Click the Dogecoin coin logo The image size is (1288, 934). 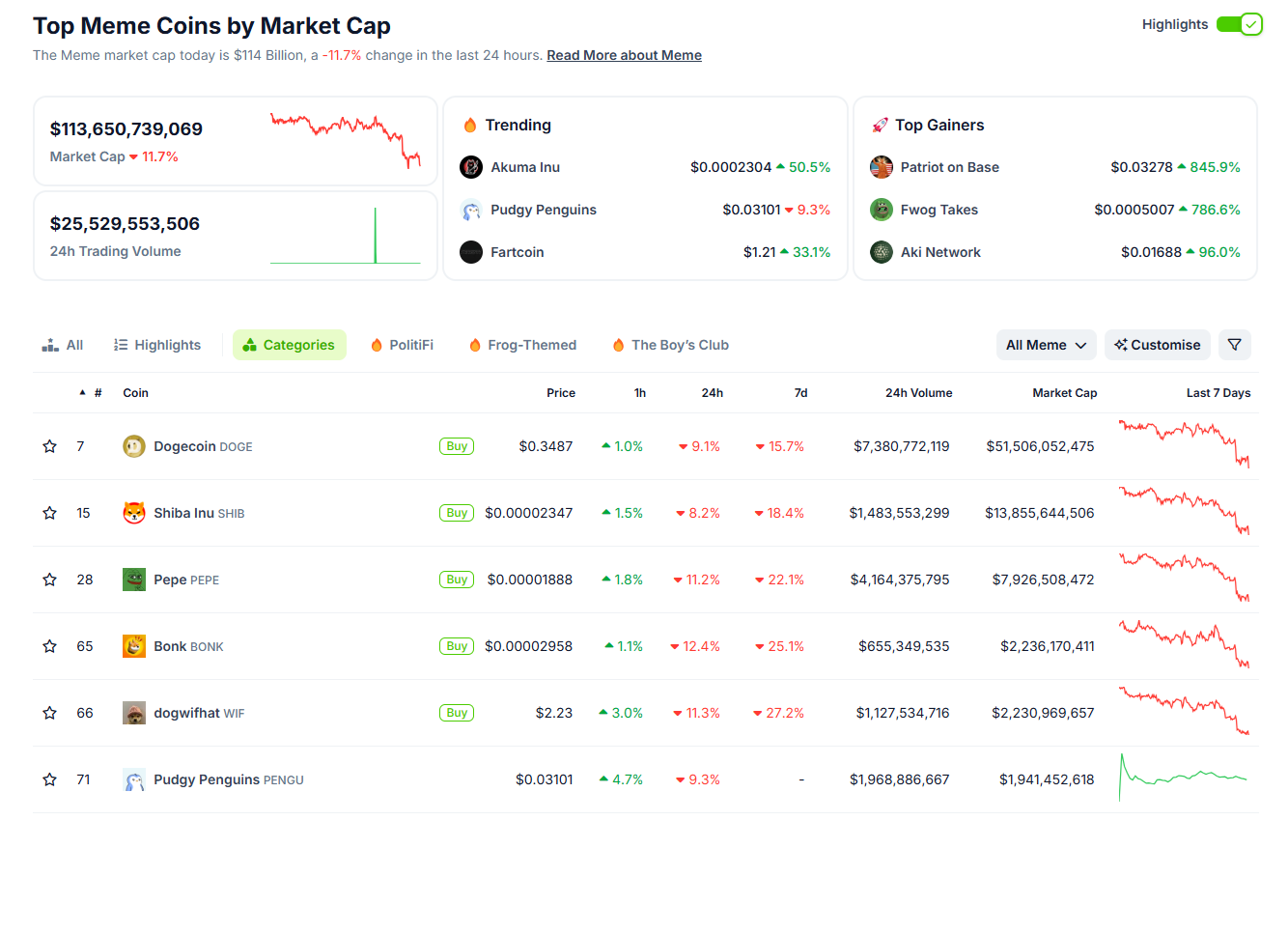pos(134,446)
